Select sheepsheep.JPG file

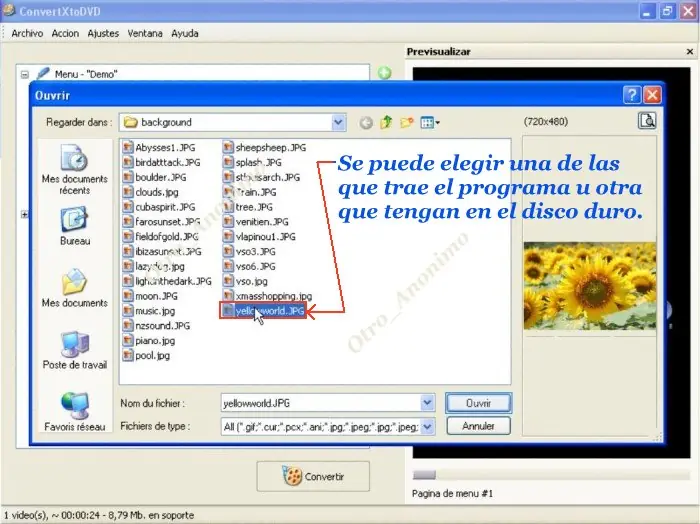point(265,148)
